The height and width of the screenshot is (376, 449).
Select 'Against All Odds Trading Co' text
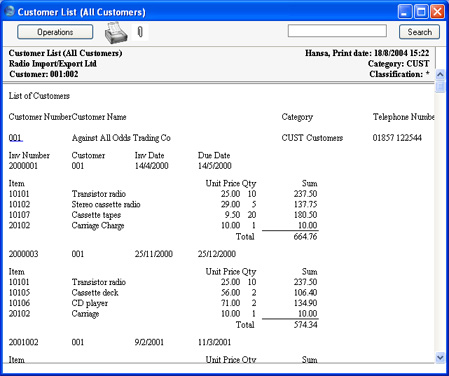[x=121, y=138]
